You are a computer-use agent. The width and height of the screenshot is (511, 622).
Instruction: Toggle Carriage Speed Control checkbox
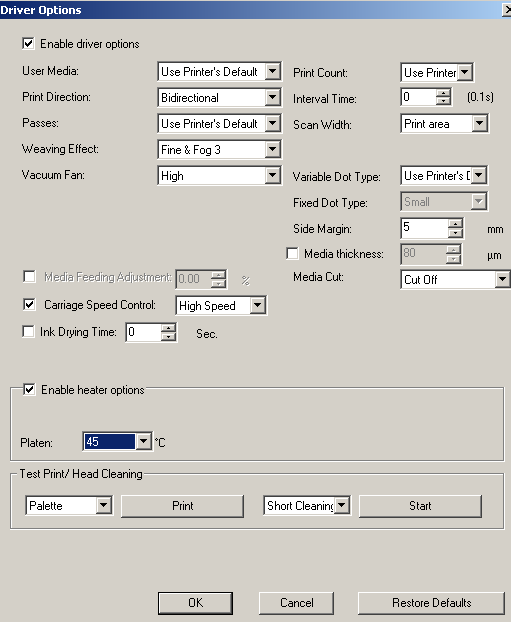click(x=29, y=305)
